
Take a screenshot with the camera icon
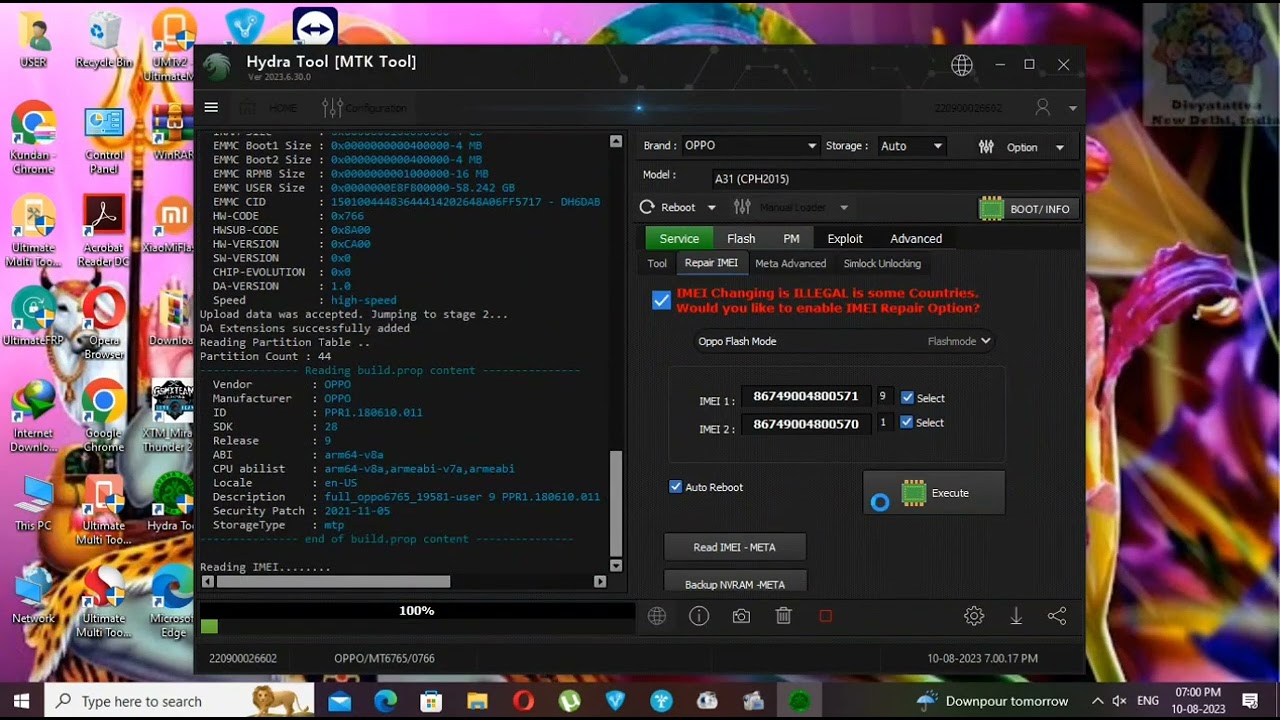(x=741, y=616)
